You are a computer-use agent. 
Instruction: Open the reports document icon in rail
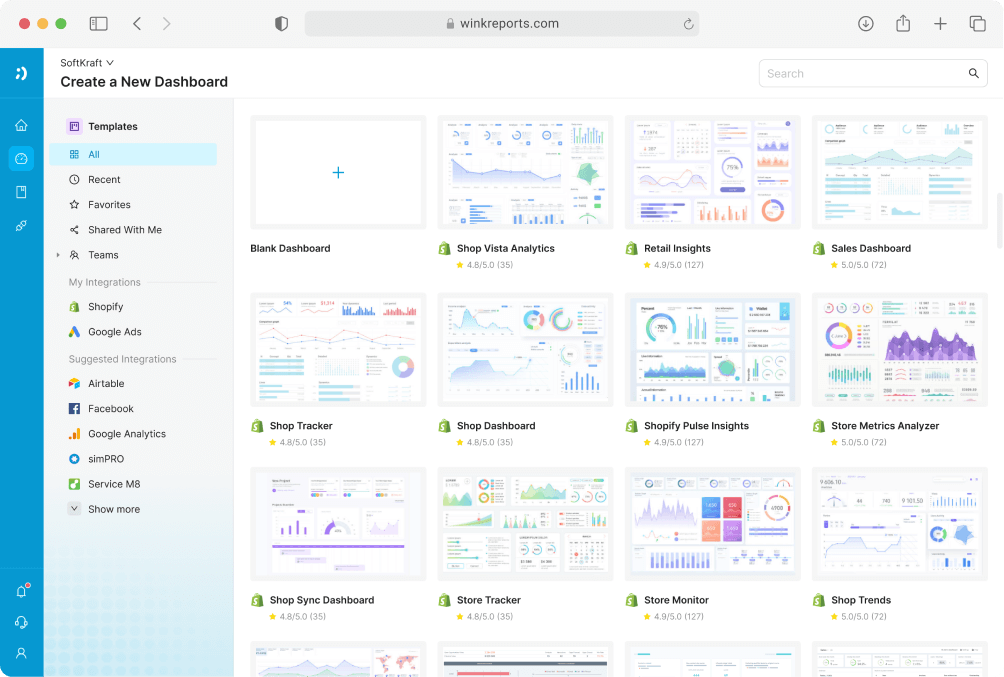21,192
